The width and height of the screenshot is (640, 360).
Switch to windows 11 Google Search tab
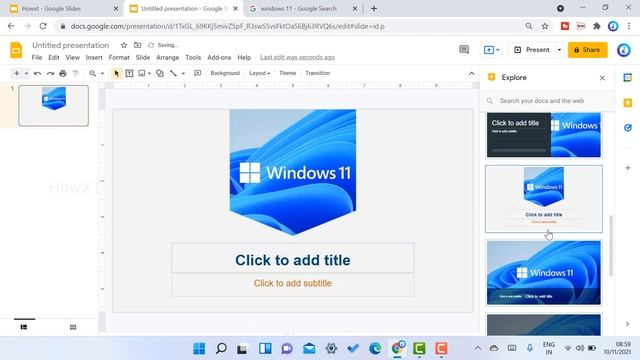(303, 9)
